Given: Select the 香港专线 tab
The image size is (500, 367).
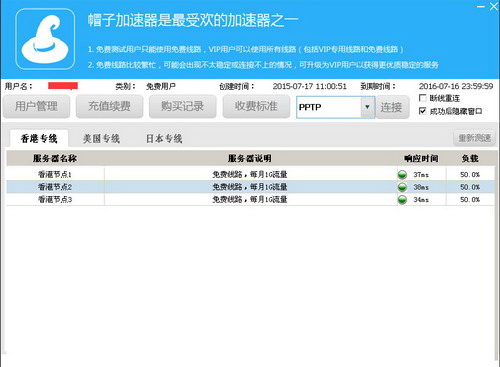Looking at the screenshot, I should pyautogui.click(x=39, y=138).
